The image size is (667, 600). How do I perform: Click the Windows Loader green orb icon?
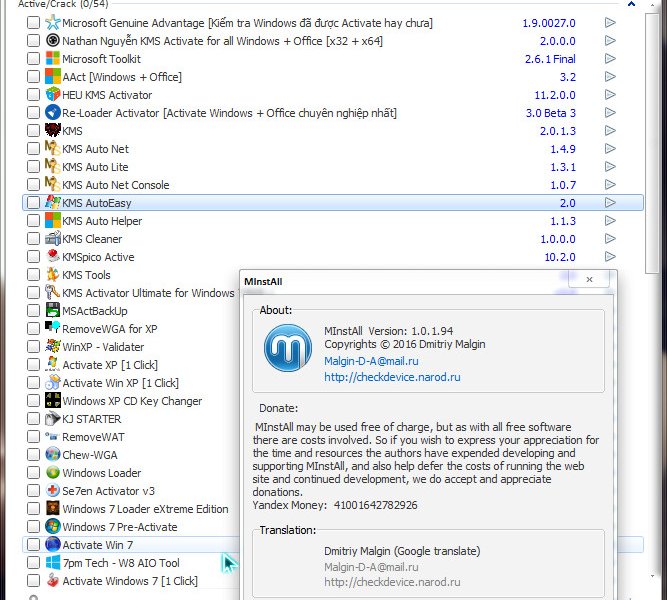click(x=53, y=472)
